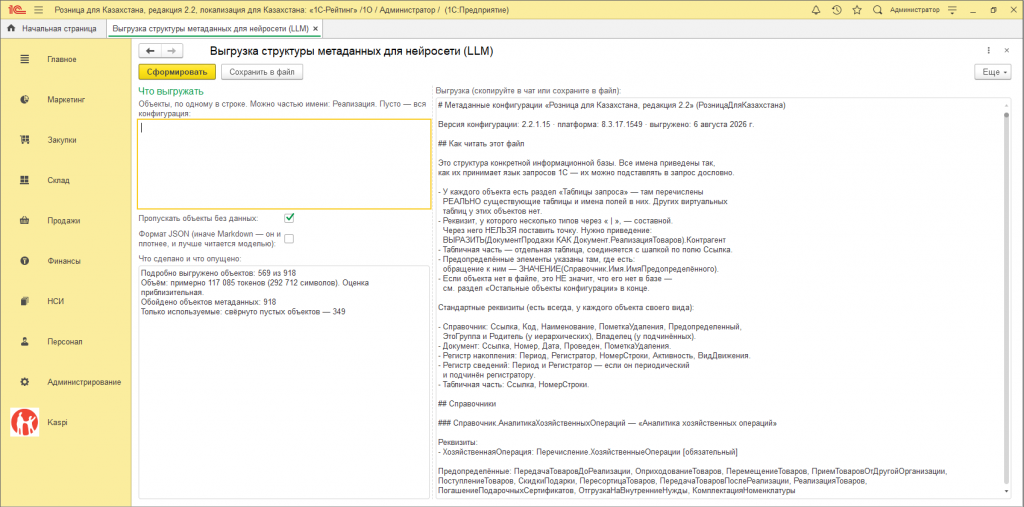Switch to the Начальная страница tab

pos(53,29)
